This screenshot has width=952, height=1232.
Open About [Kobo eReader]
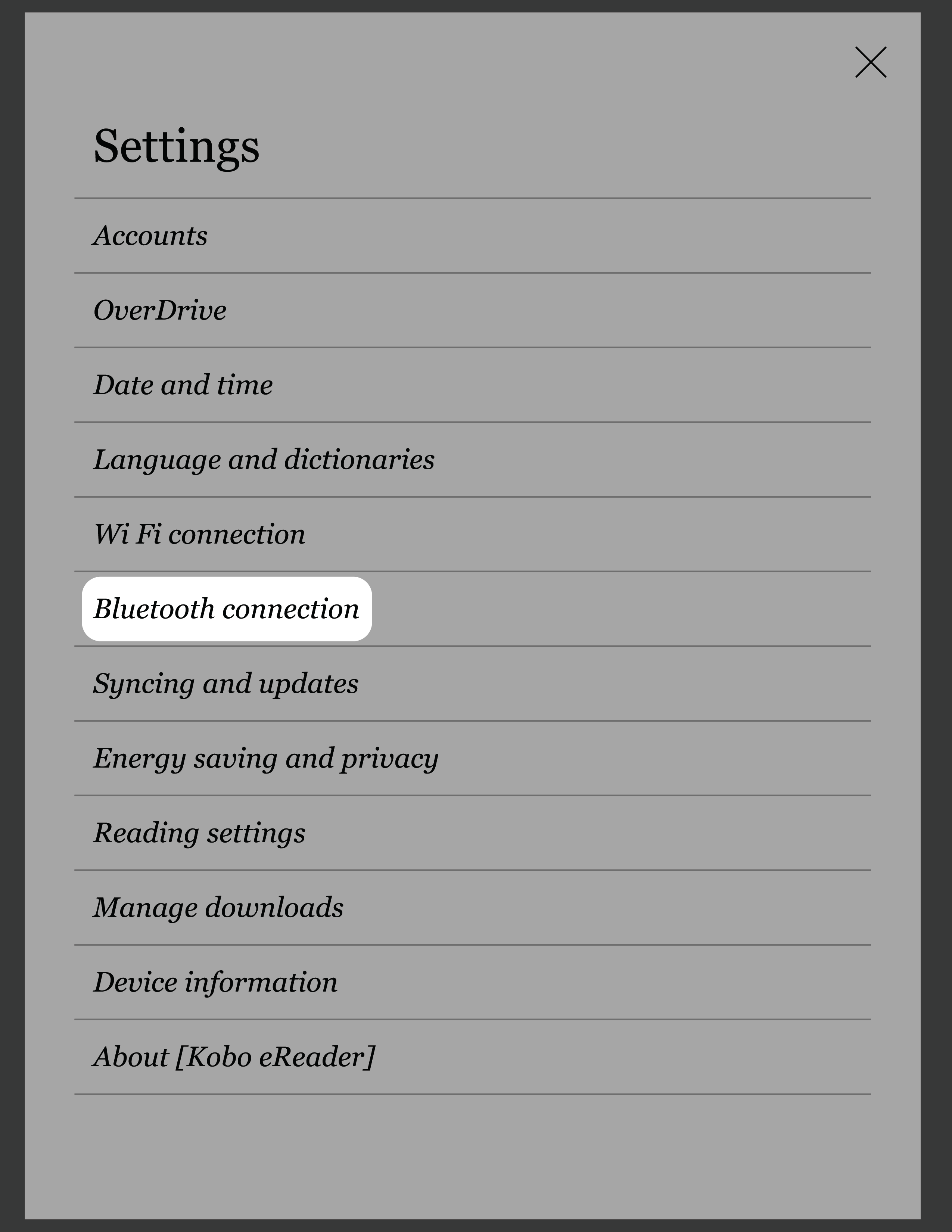[x=233, y=1057]
